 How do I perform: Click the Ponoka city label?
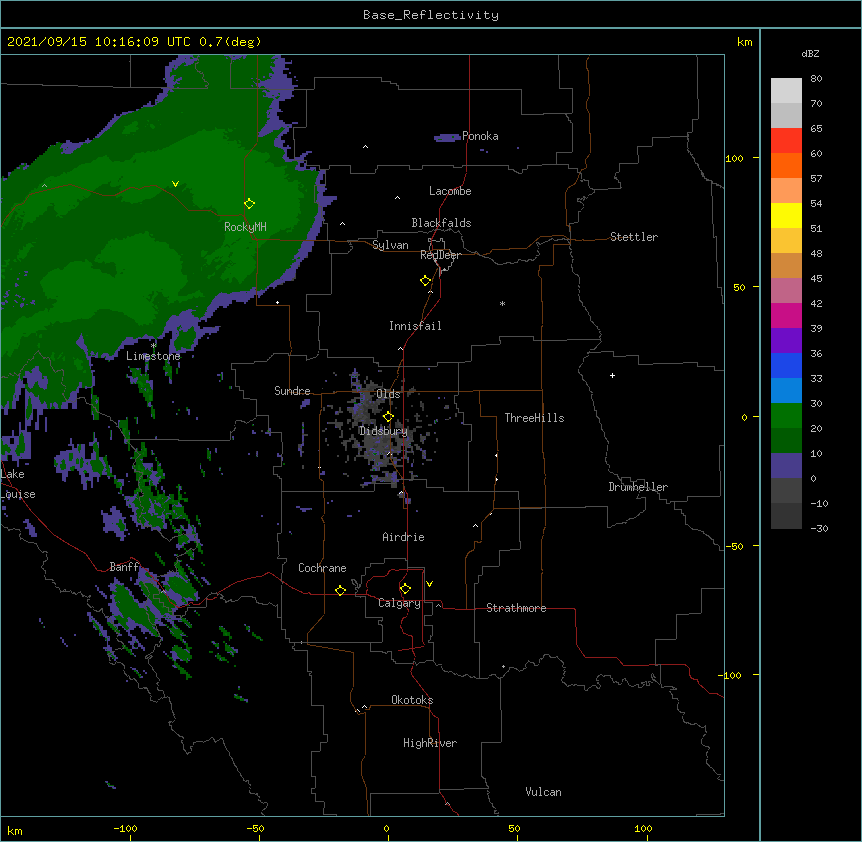[x=480, y=136]
